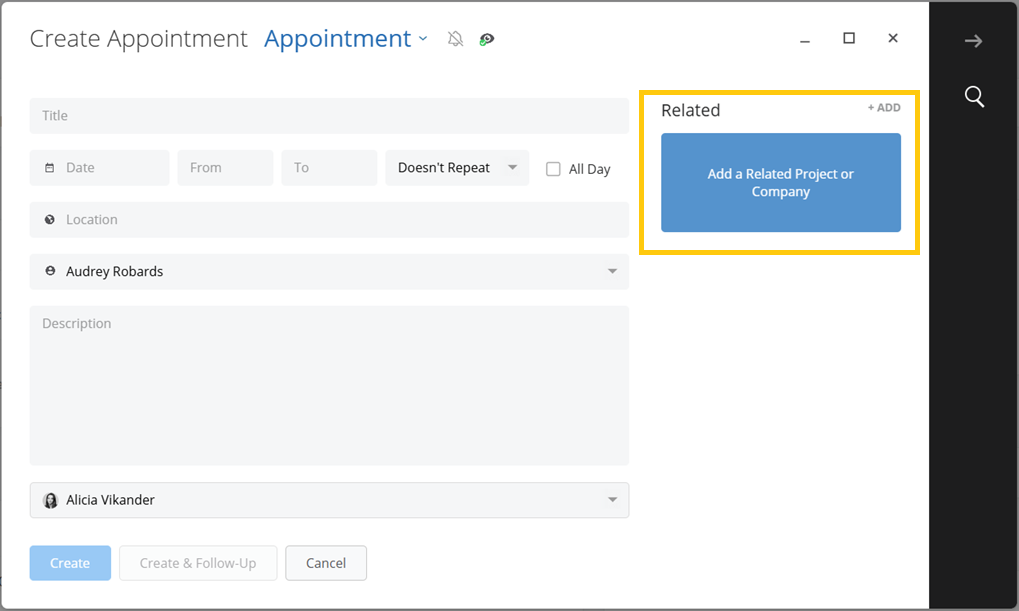
Task: Click the right arrow in dark sidebar
Action: pyautogui.click(x=974, y=42)
